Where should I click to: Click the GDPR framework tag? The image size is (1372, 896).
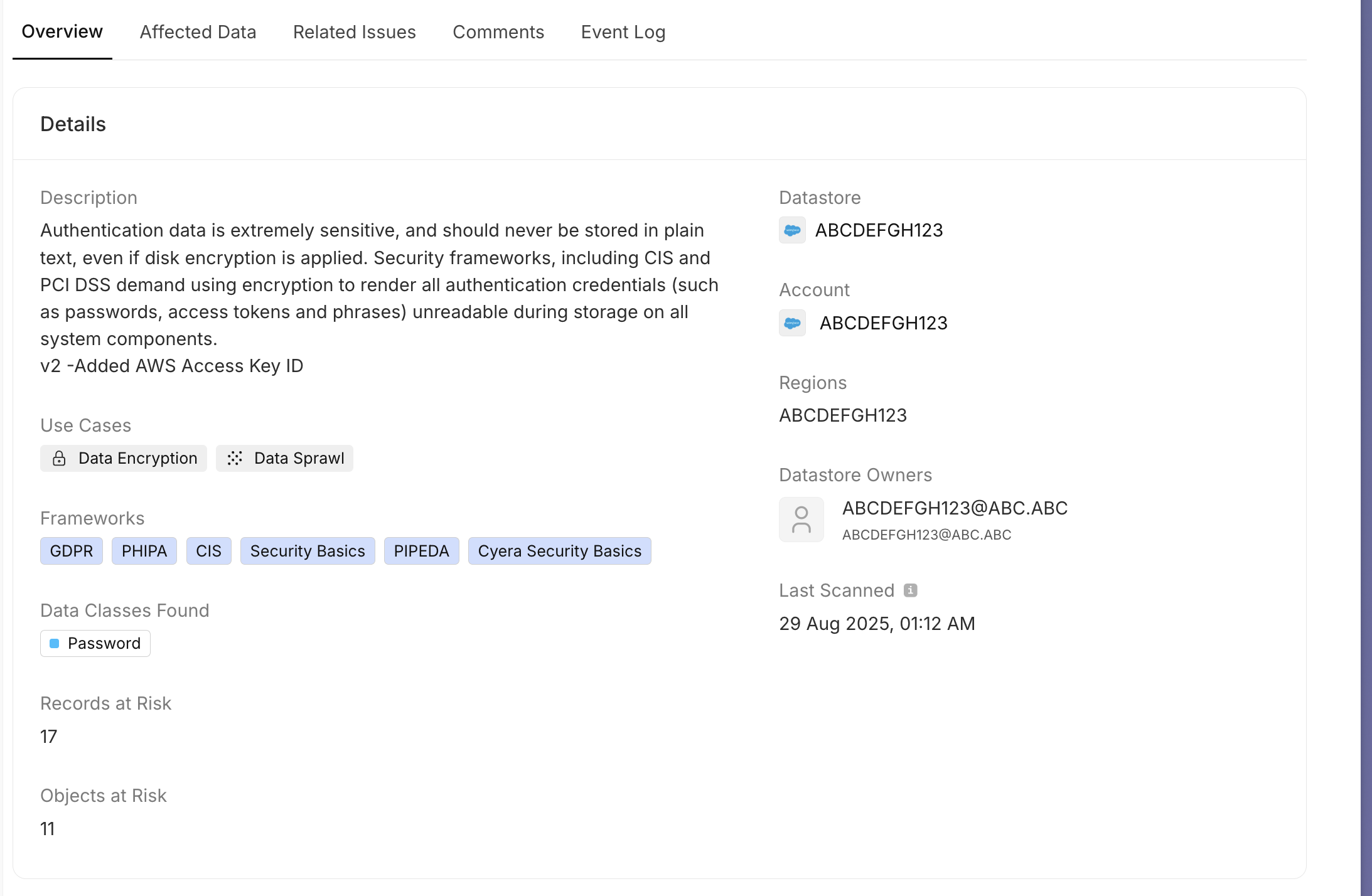pyautogui.click(x=71, y=551)
